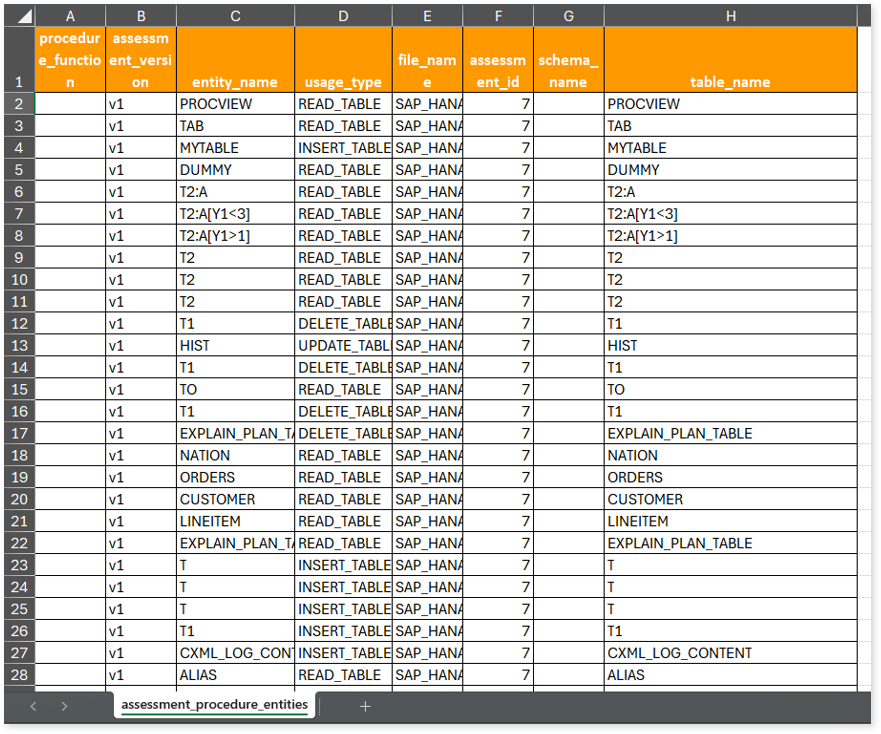The width and height of the screenshot is (881, 734).
Task: Select column H header
Action: pyautogui.click(x=730, y=16)
